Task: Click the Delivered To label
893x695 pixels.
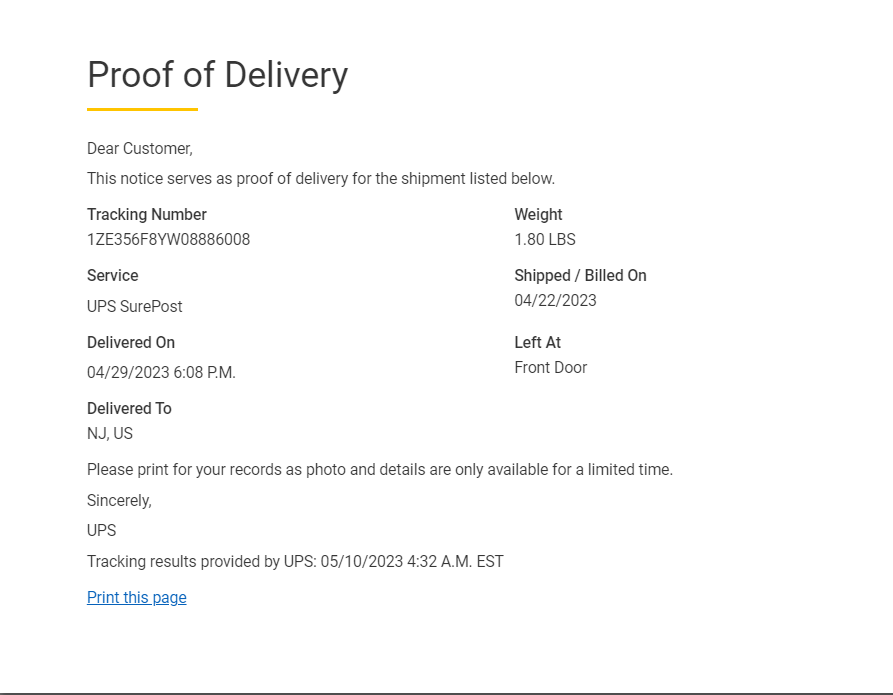Action: pyautogui.click(x=129, y=408)
